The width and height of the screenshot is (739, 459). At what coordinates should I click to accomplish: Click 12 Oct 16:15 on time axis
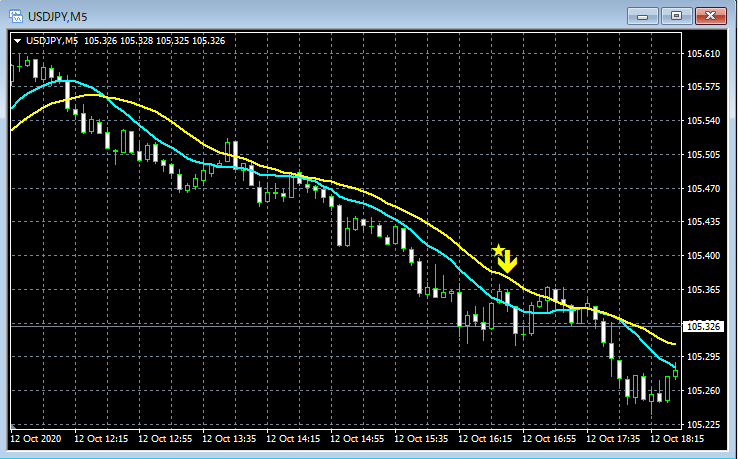(x=485, y=439)
